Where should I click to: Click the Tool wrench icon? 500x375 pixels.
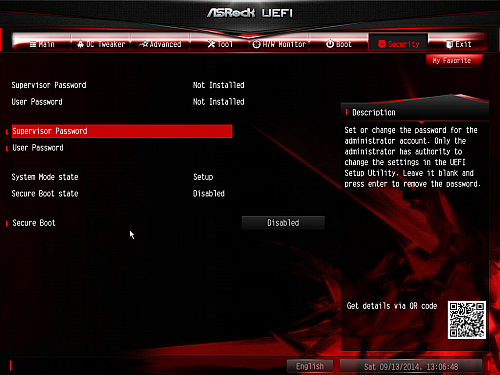(x=211, y=44)
